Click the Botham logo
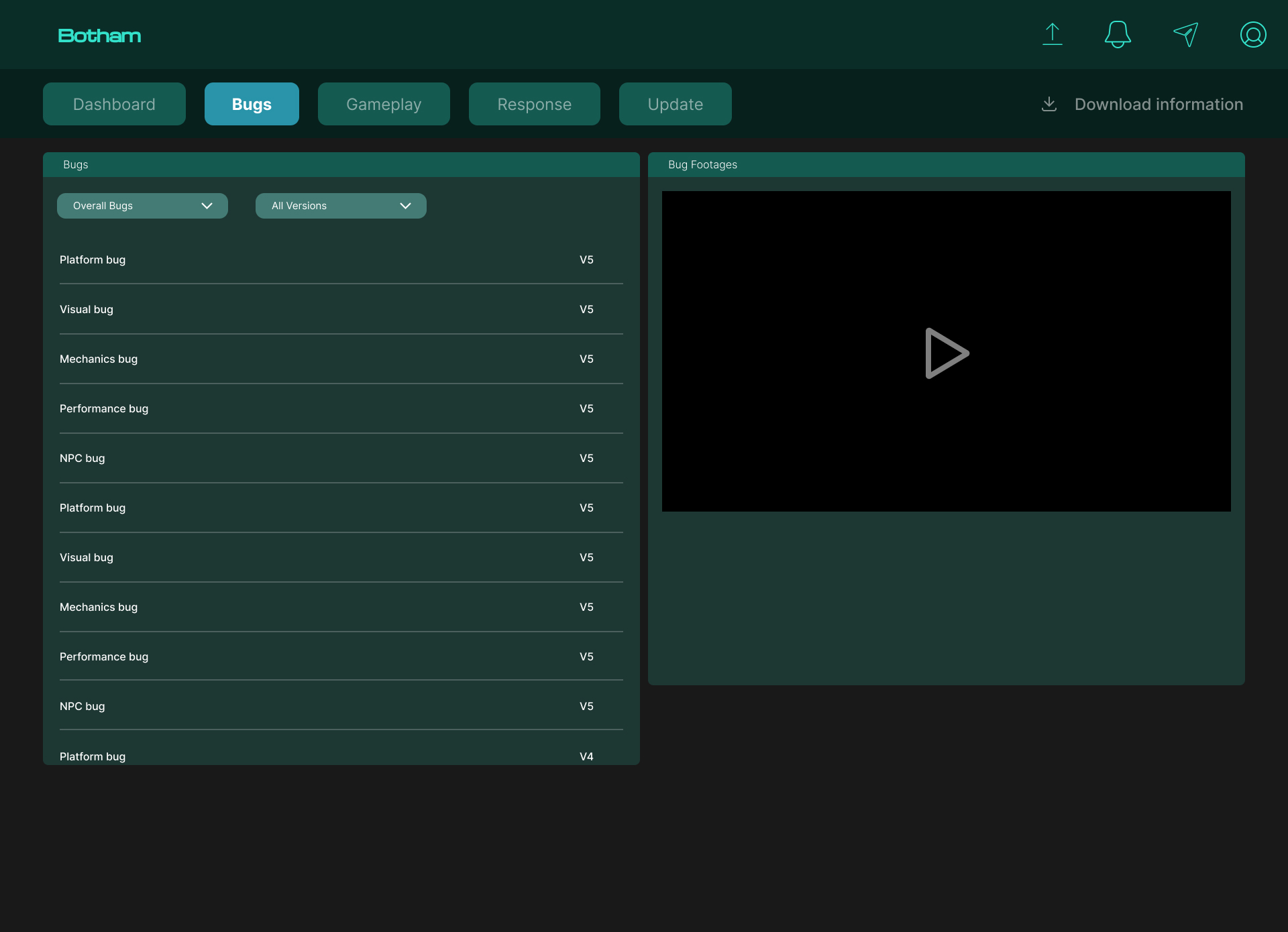Image resolution: width=1288 pixels, height=932 pixels. pos(99,36)
